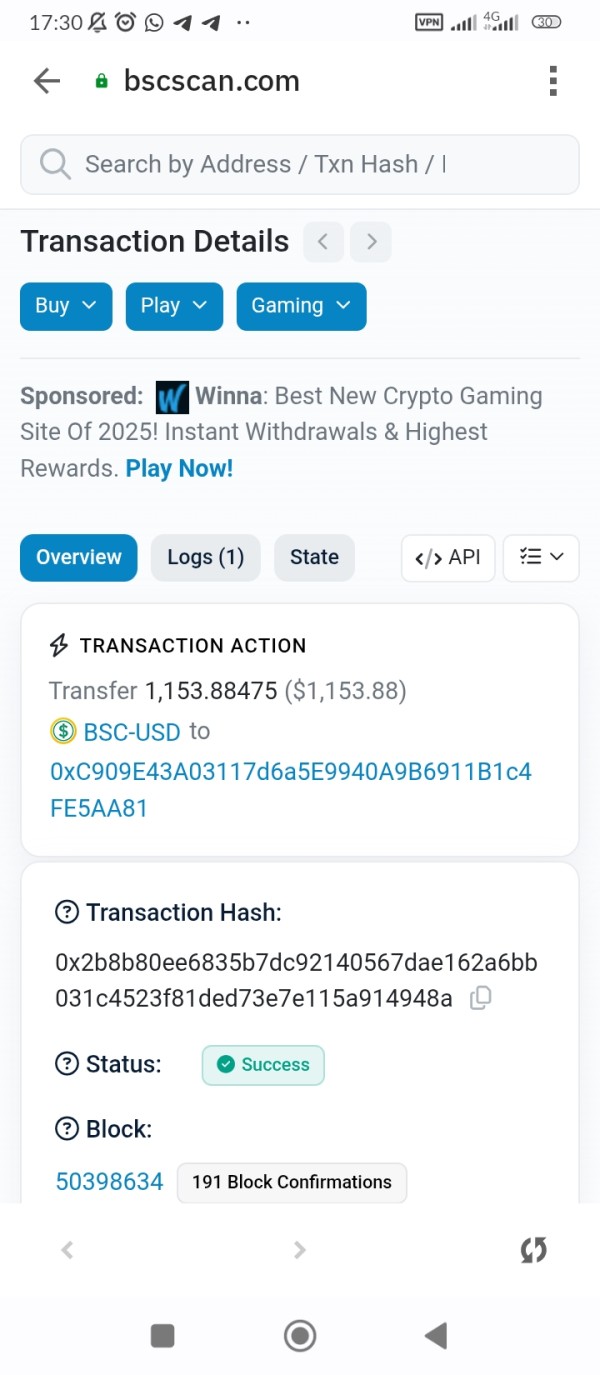Open block 50398634
Viewport: 600px width, 1375px height.
coord(109,1182)
